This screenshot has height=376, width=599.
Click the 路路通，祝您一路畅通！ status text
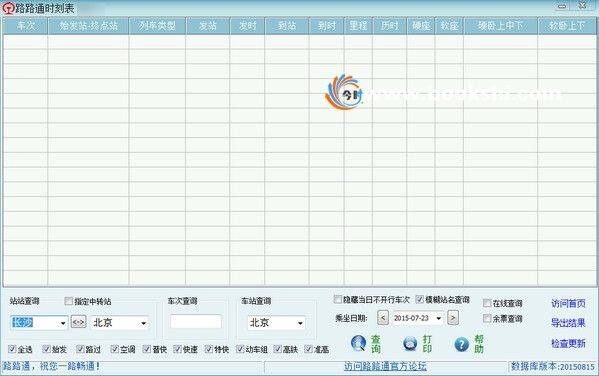[x=52, y=366]
